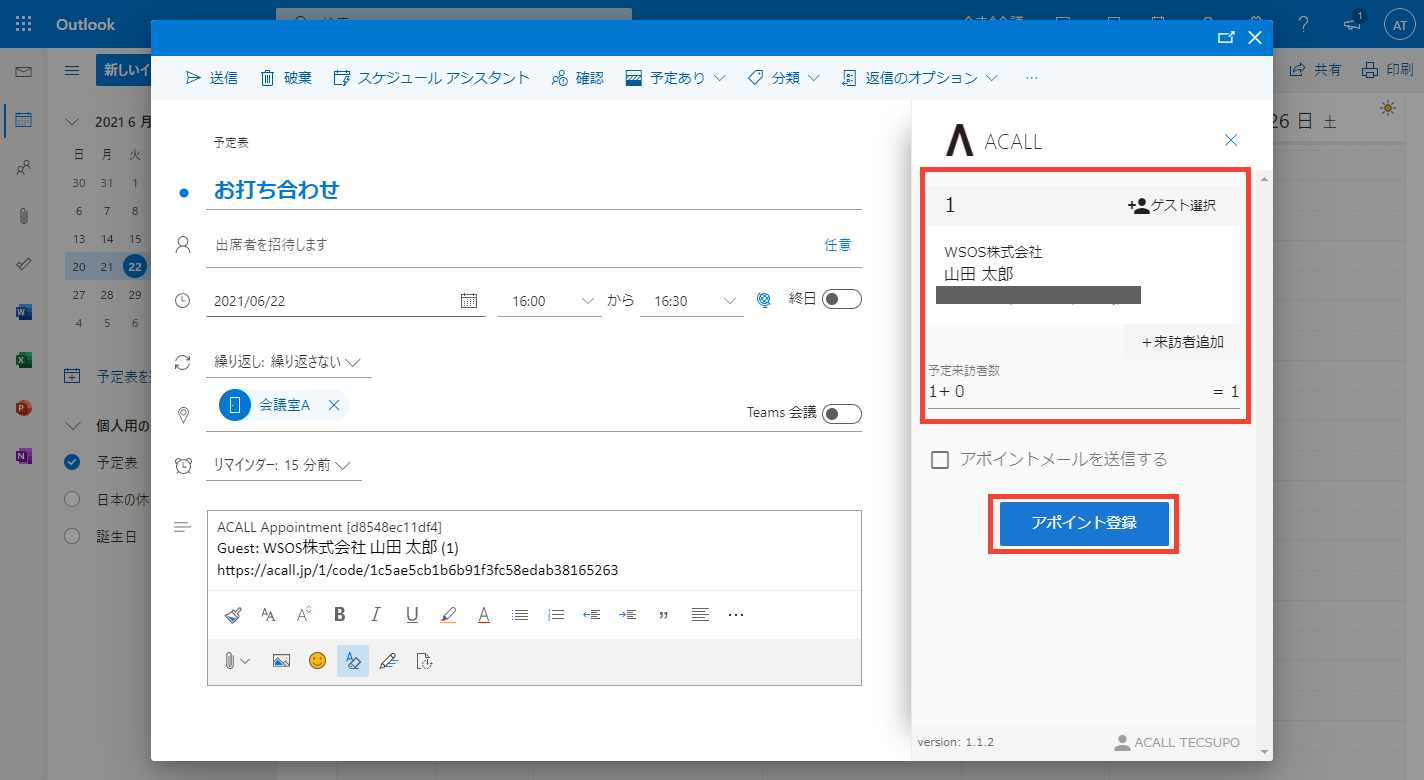Viewport: 1424px width, 780px height.
Task: Enable the Teams 会議 switch
Action: tap(842, 413)
